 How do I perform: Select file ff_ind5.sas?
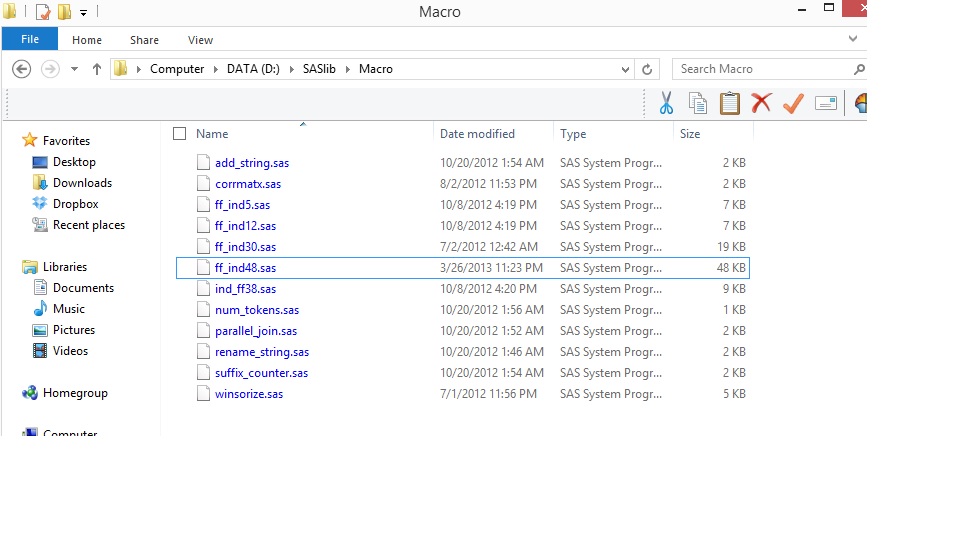242,204
